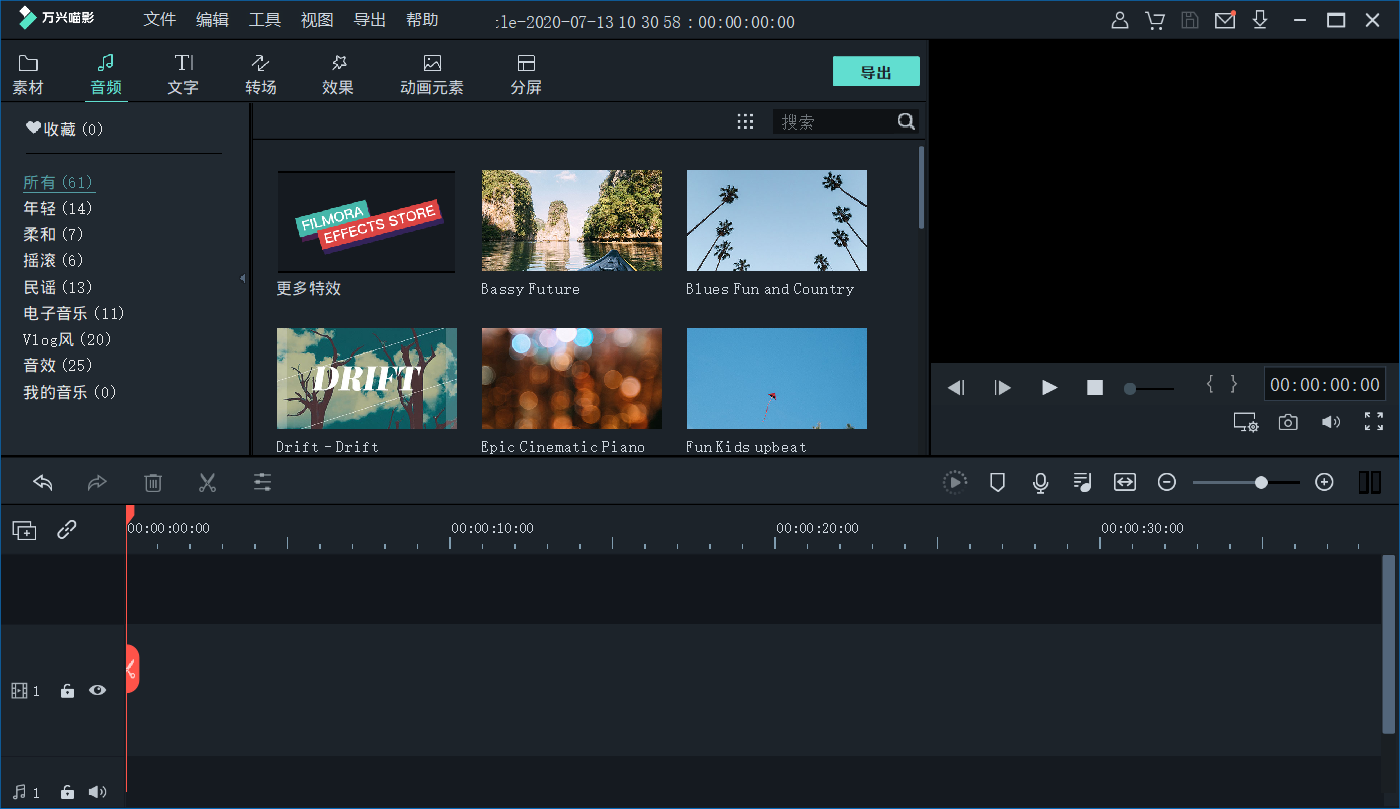The image size is (1400, 809).
Task: Click the scissors split tool in toolbar
Action: point(207,483)
